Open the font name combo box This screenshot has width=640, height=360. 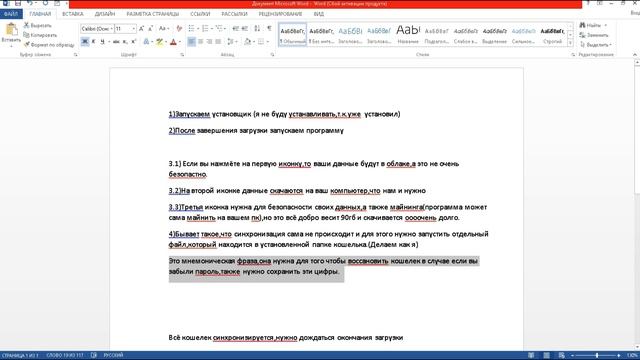pos(97,29)
